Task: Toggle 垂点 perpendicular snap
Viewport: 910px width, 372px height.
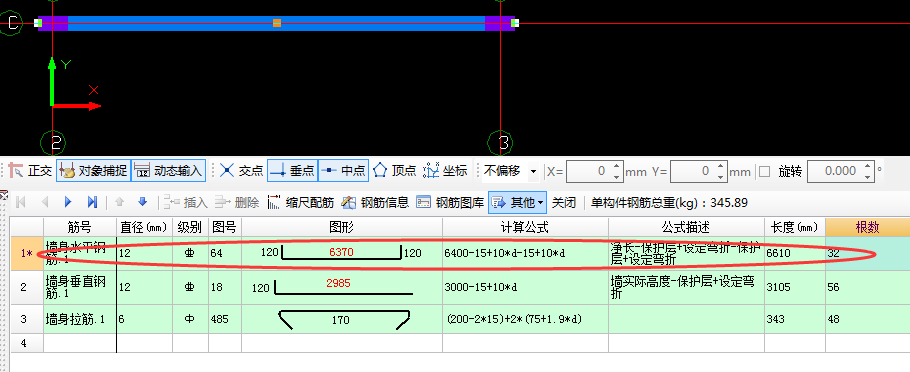Action: coord(292,171)
